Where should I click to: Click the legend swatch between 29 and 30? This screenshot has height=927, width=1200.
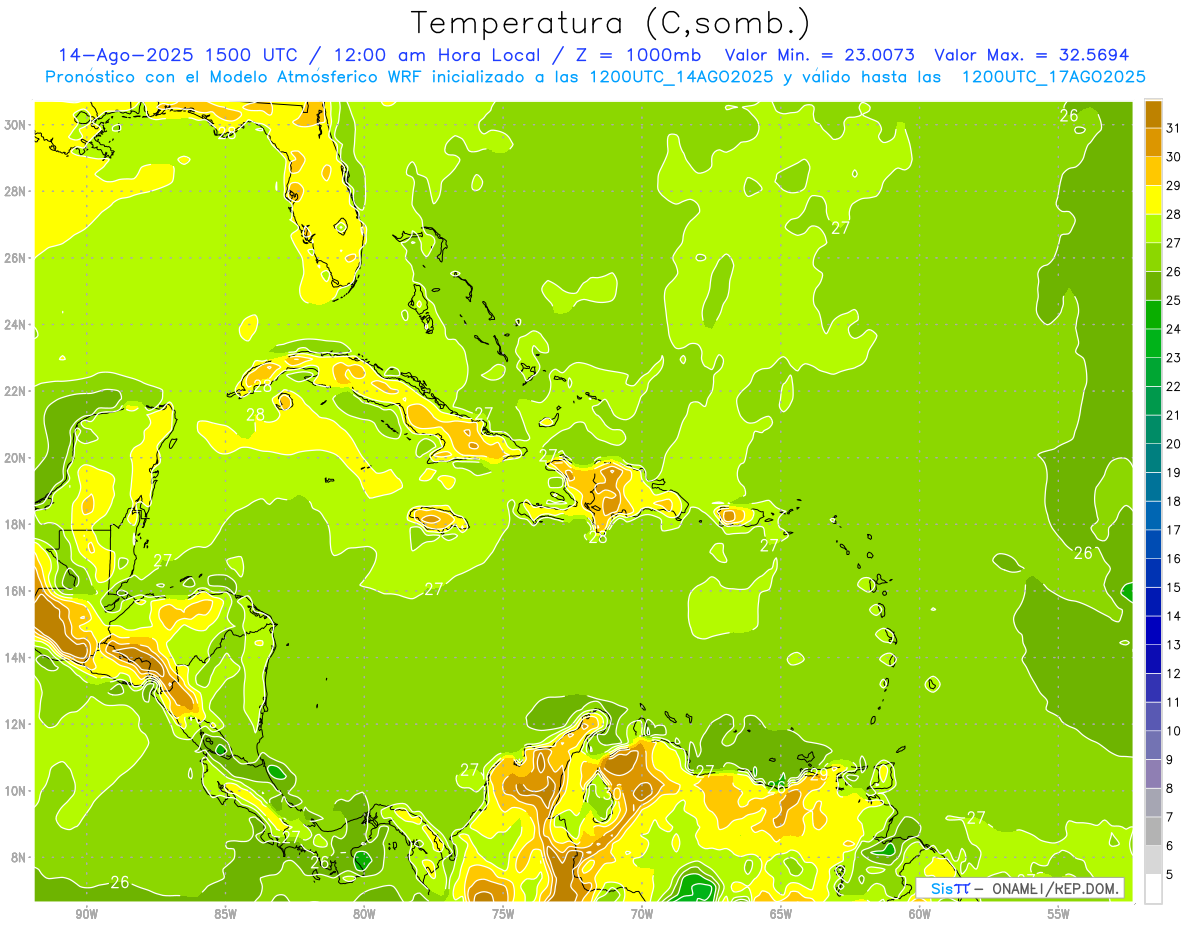click(x=1153, y=172)
